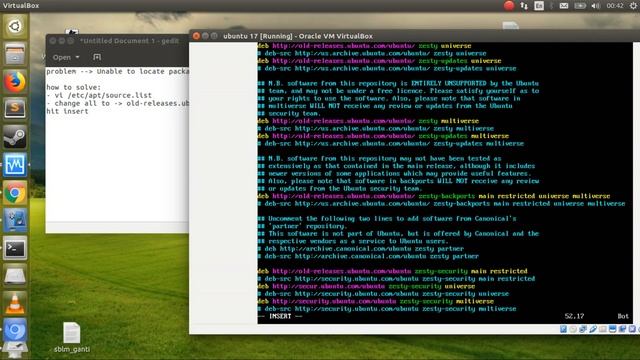Click the VirtualBox network status icon
This screenshot has width=640, height=360.
583,329
